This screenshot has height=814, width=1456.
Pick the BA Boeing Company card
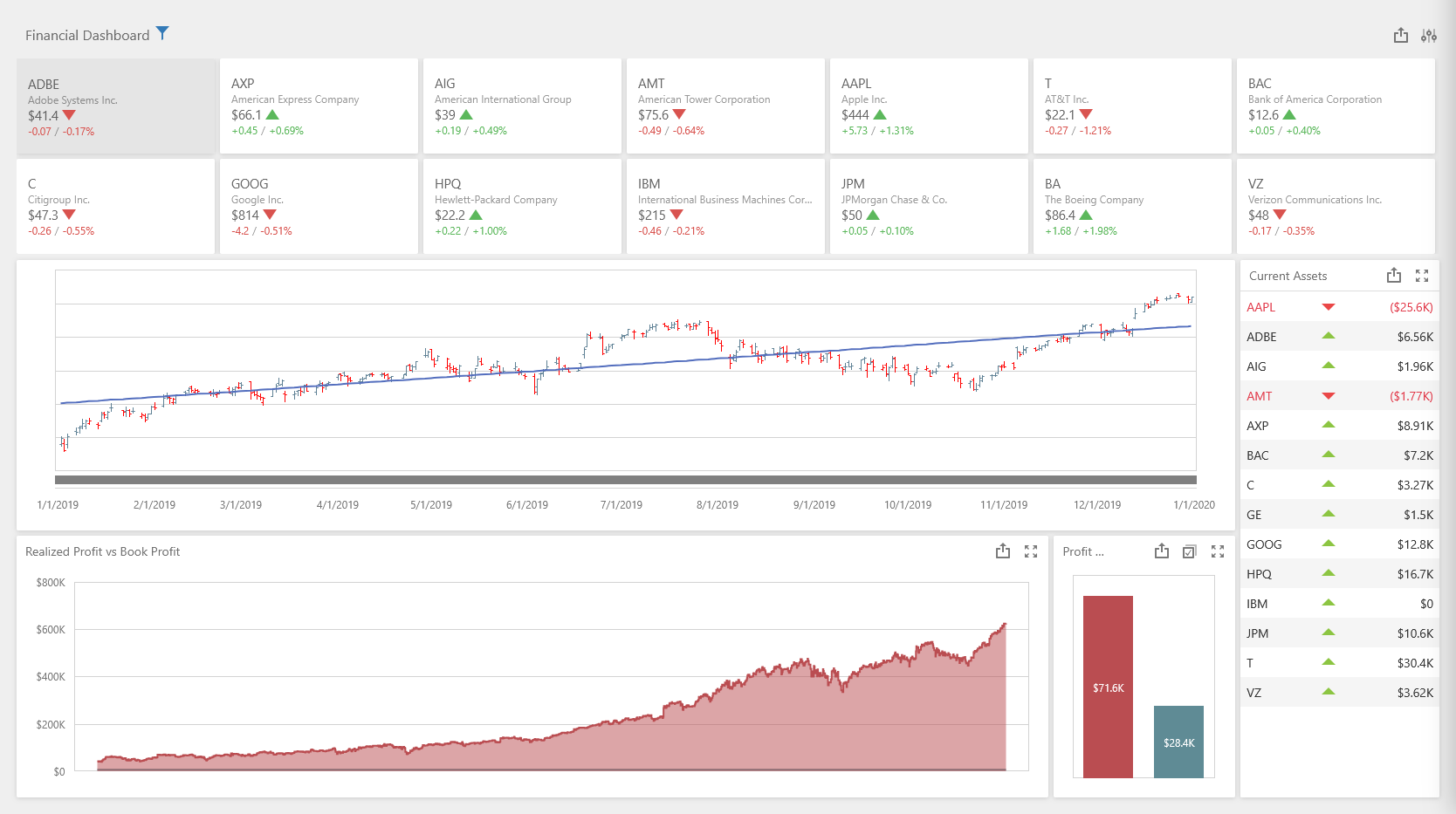(x=1131, y=207)
